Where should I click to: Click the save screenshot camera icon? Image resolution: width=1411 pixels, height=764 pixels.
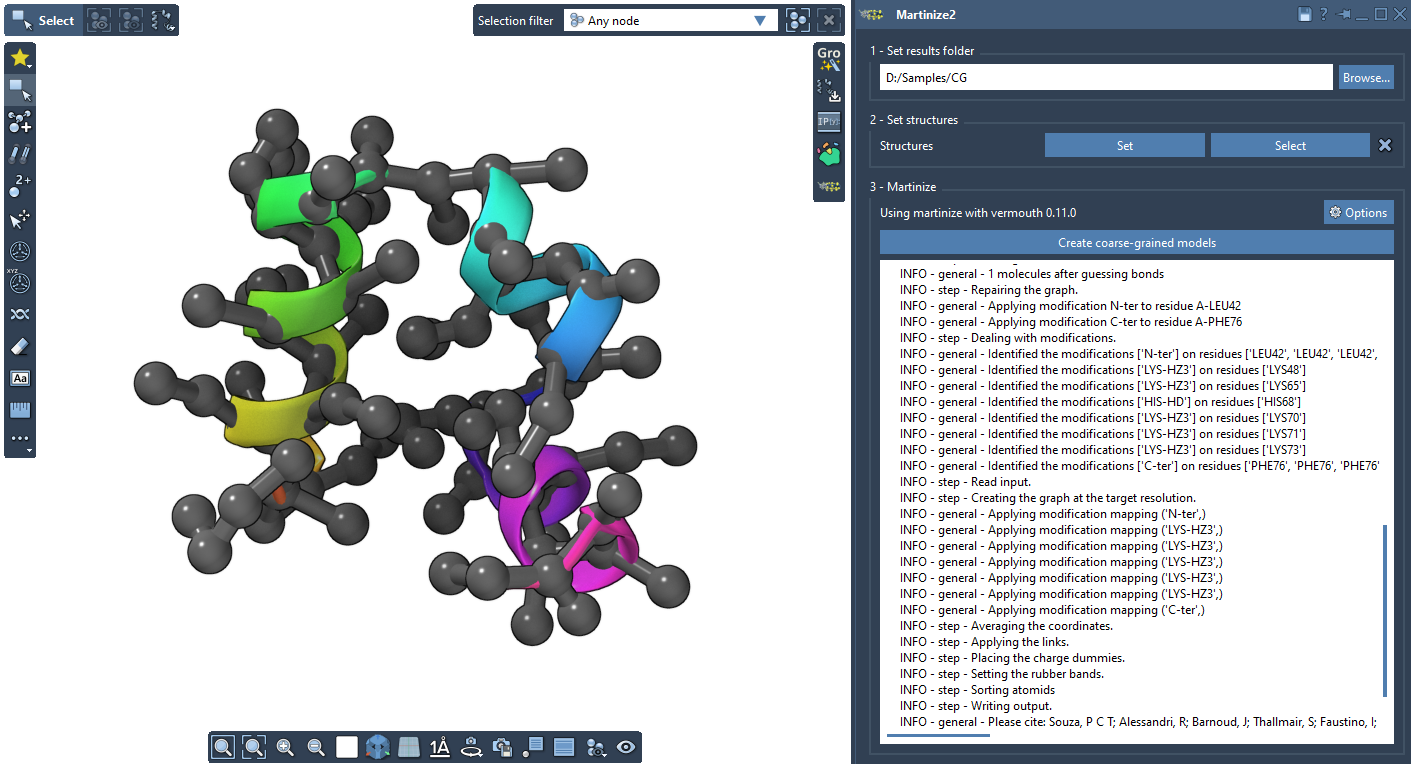pos(503,747)
